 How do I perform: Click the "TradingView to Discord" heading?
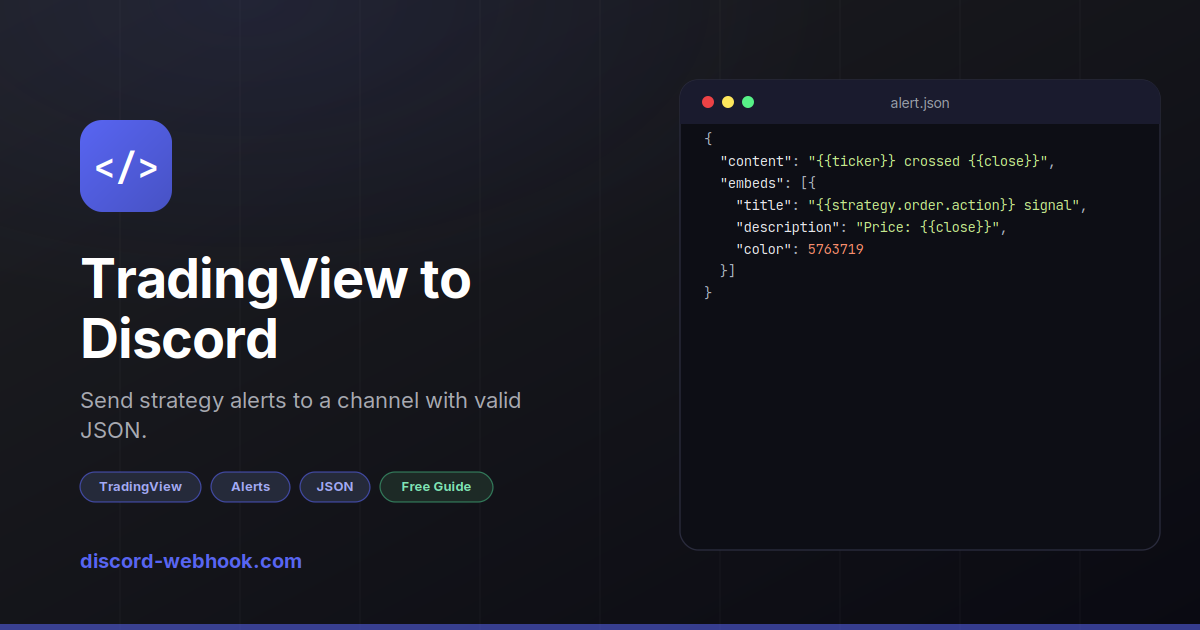[x=276, y=308]
